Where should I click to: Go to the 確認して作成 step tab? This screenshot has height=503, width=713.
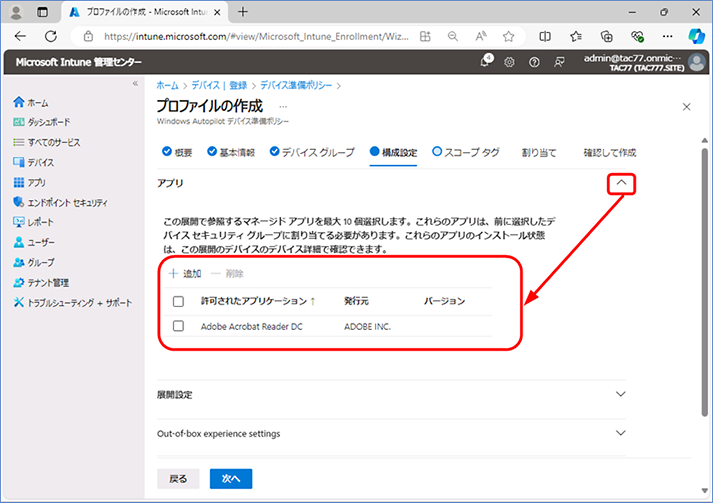(x=610, y=153)
